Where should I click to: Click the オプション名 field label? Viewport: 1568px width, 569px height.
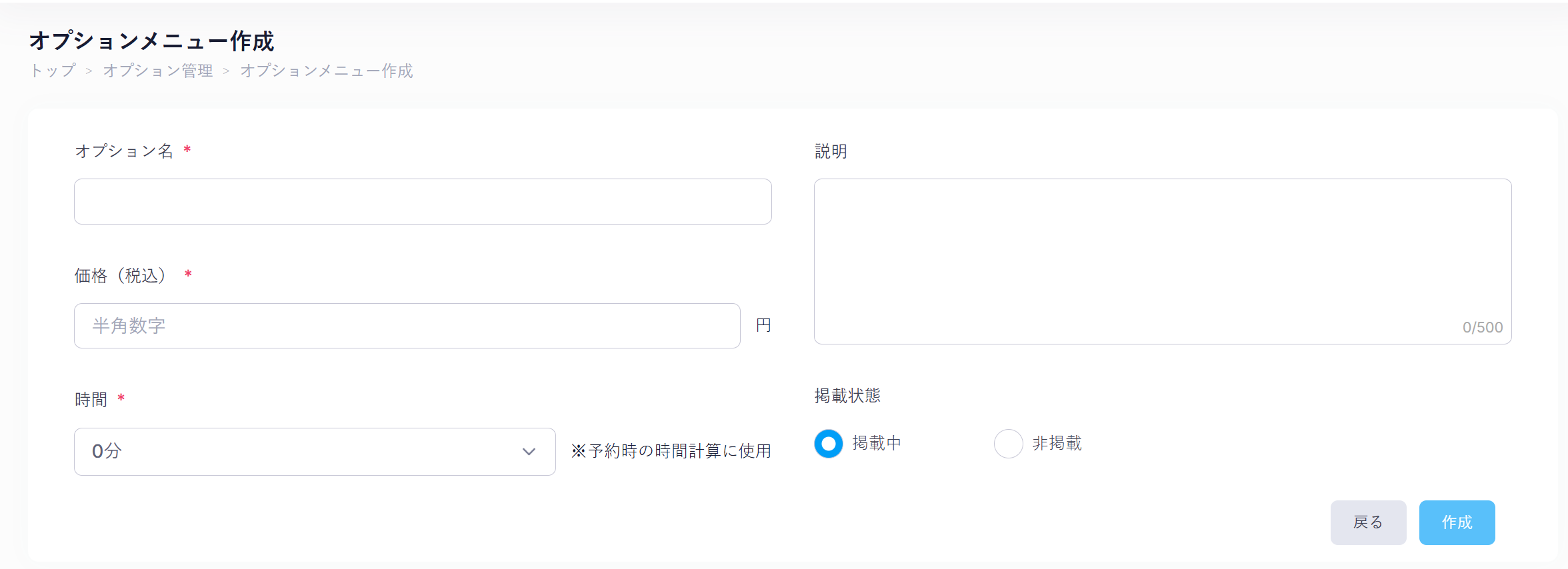[x=124, y=151]
